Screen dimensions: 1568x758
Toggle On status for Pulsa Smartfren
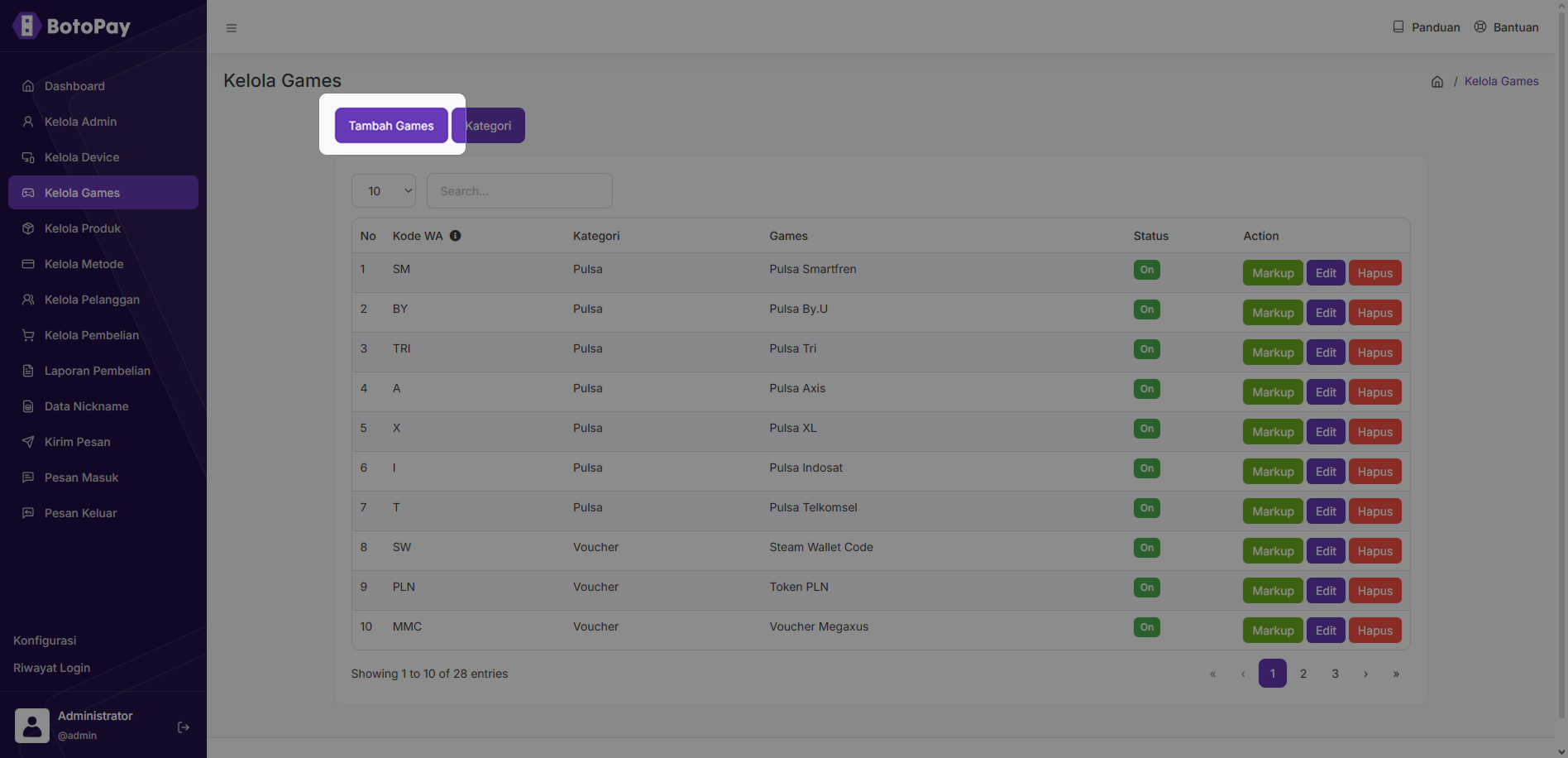[x=1147, y=270]
